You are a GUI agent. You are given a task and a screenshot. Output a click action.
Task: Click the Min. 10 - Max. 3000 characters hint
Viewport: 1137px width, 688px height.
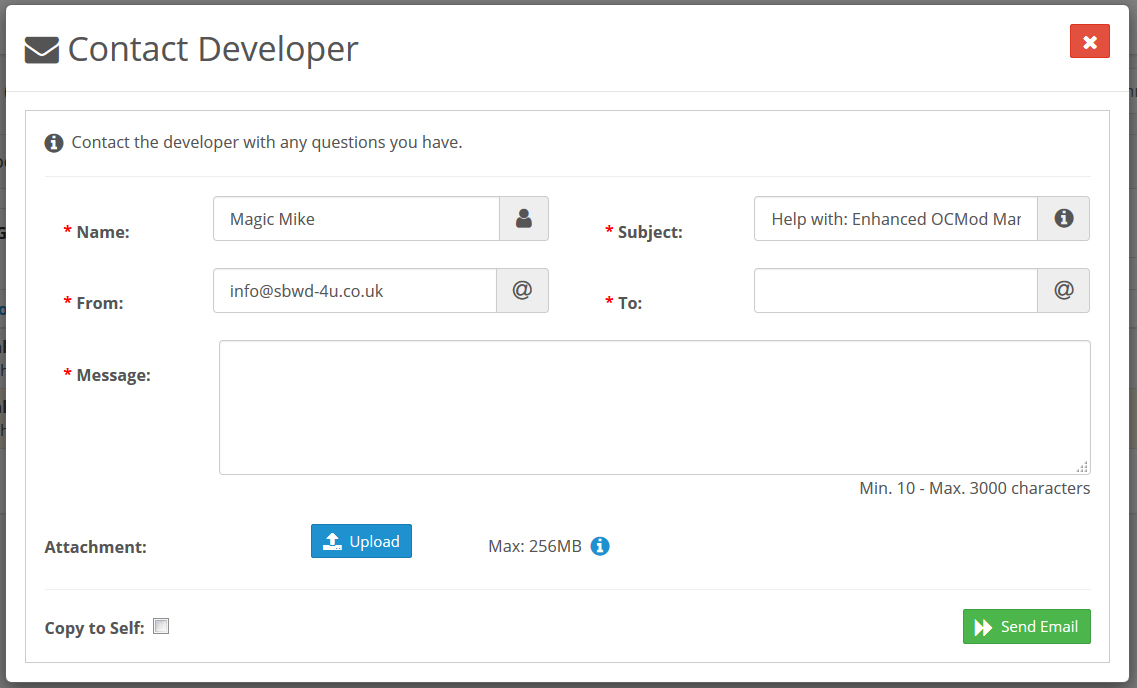coord(975,489)
